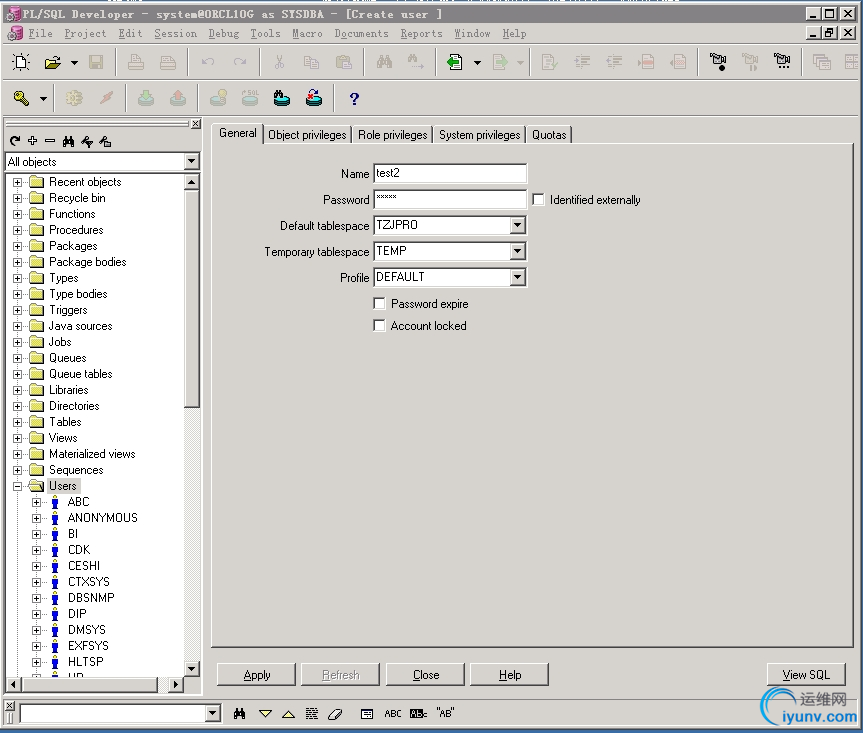Close the object browser panel
The width and height of the screenshot is (863, 733).
196,124
